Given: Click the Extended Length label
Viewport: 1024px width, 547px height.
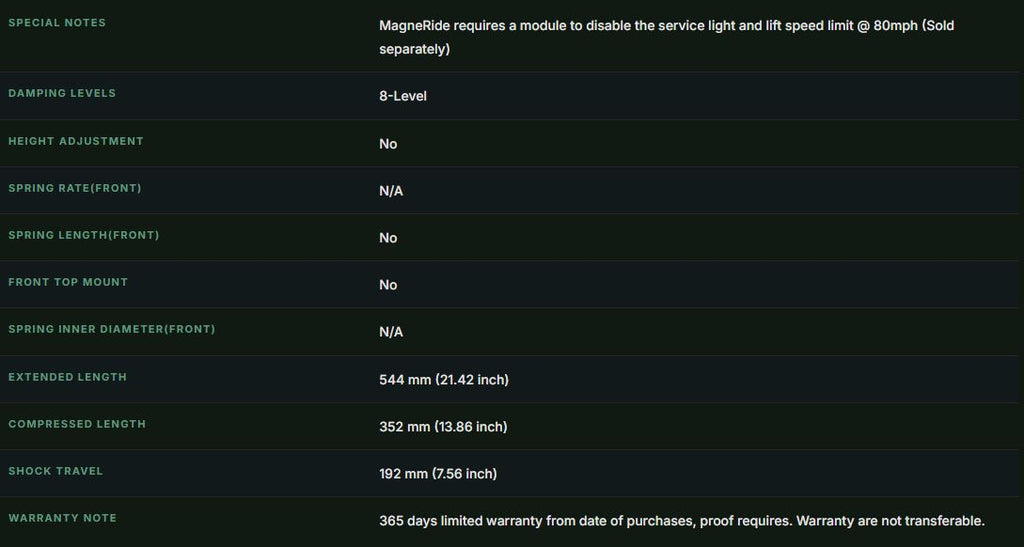Looking at the screenshot, I should coord(67,377).
